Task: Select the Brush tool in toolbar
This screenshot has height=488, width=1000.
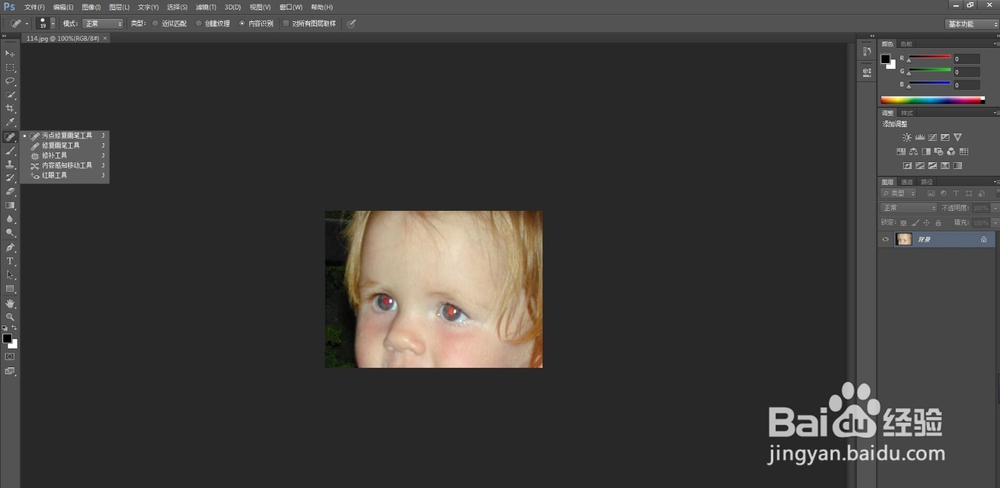Action: click(10, 151)
